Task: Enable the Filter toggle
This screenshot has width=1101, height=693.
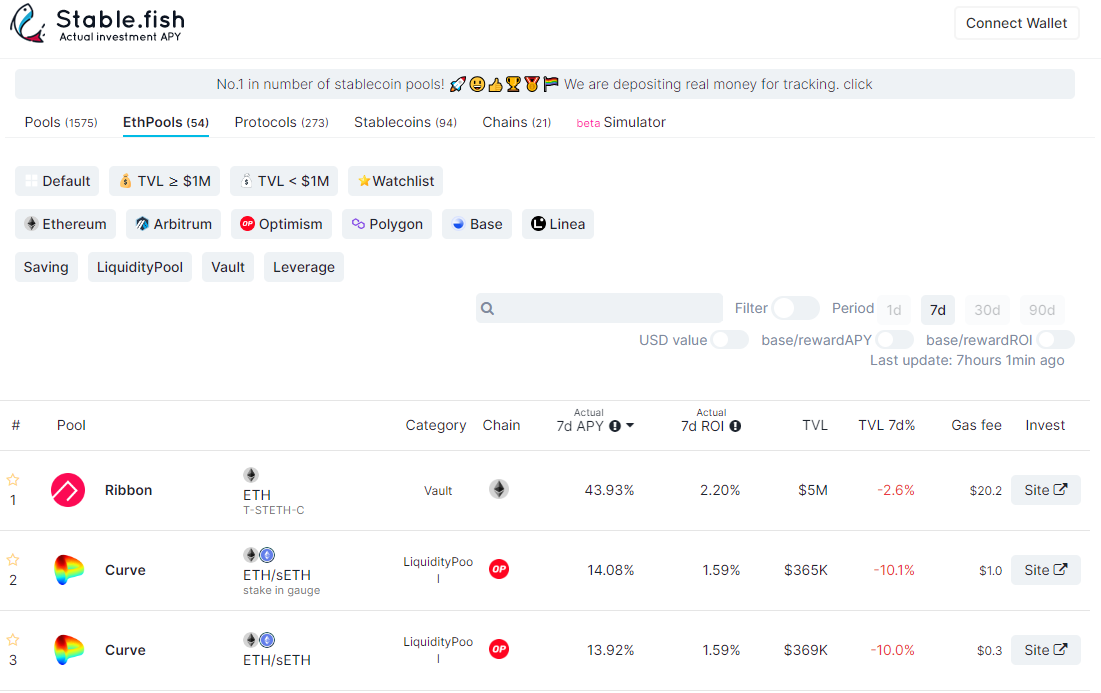Action: (796, 309)
